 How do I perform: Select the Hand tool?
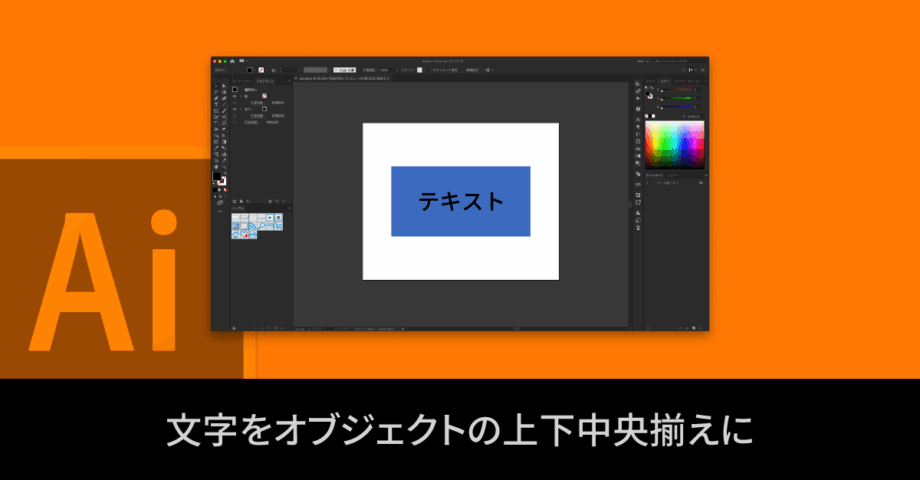coord(216,167)
